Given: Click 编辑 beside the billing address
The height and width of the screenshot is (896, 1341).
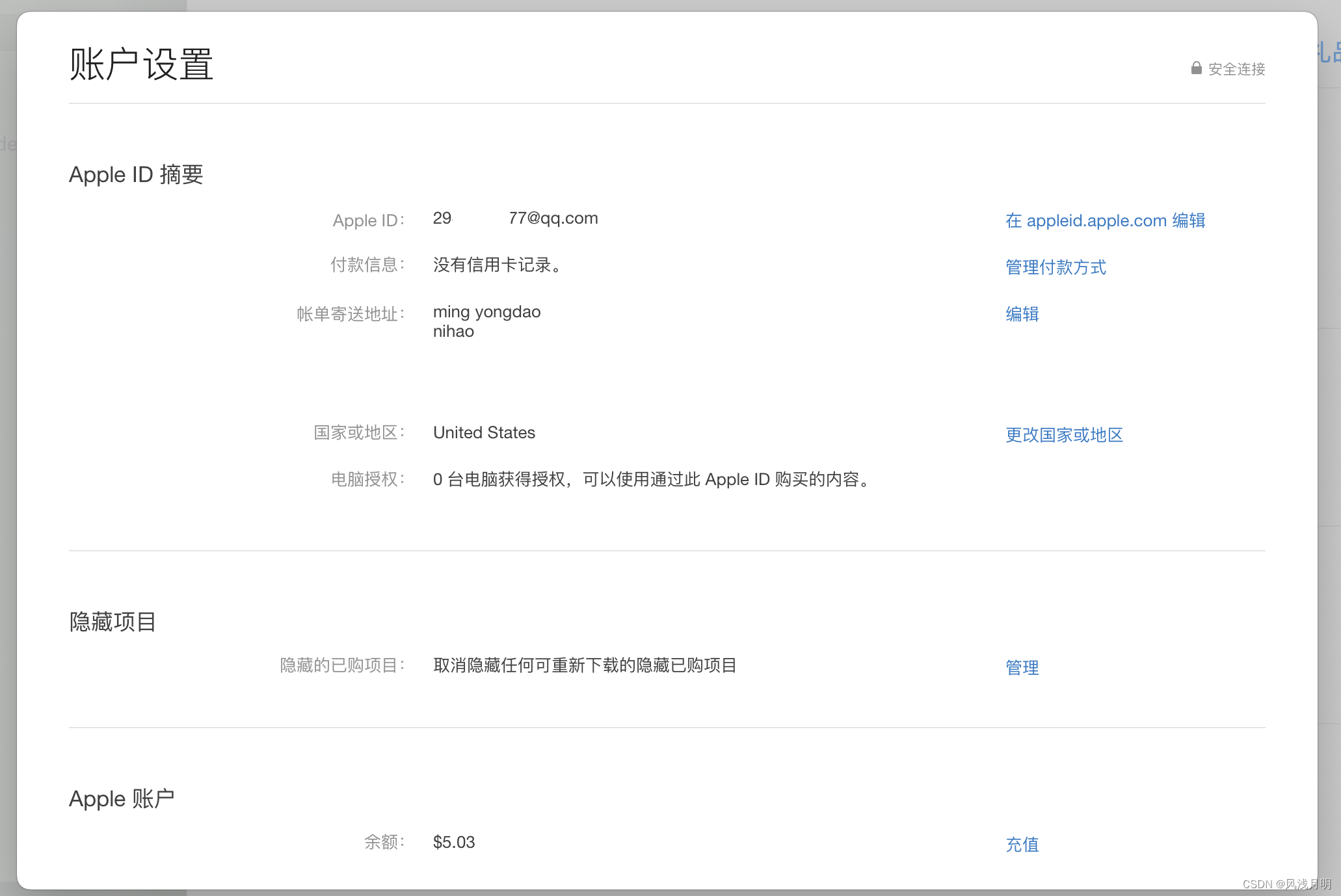Looking at the screenshot, I should pyautogui.click(x=1022, y=314).
